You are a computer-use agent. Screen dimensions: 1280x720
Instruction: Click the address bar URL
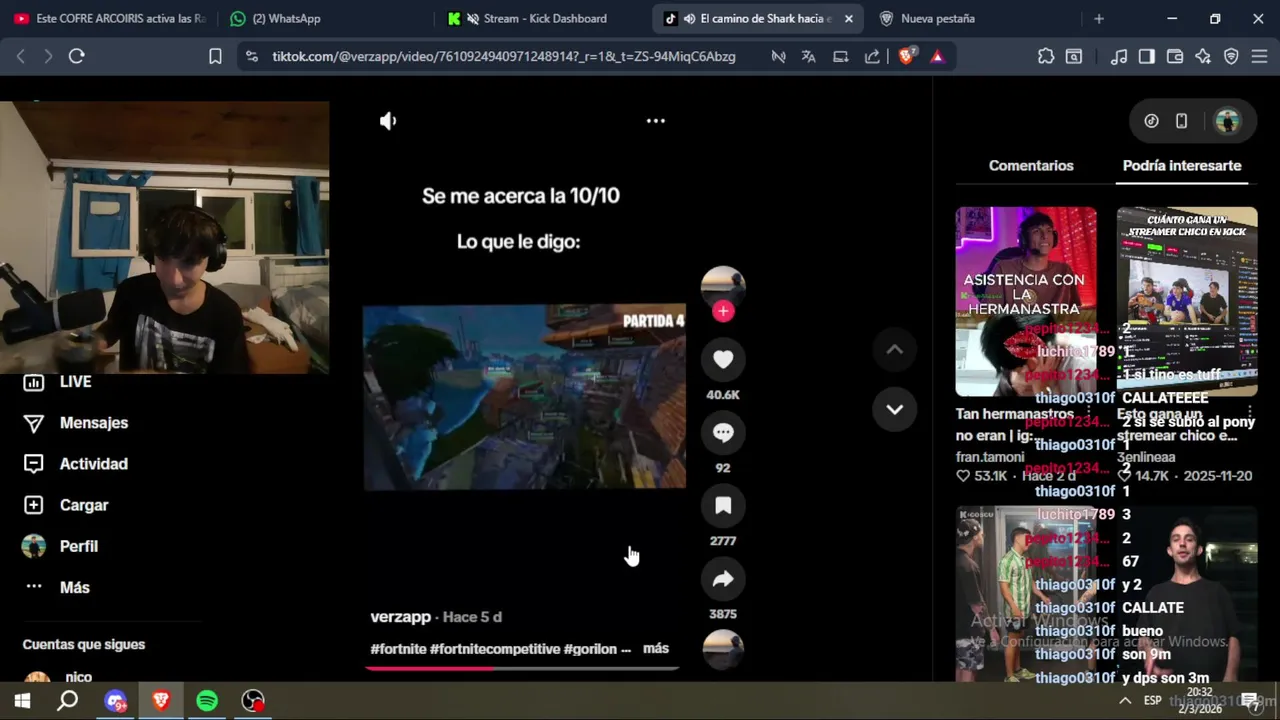click(x=504, y=57)
